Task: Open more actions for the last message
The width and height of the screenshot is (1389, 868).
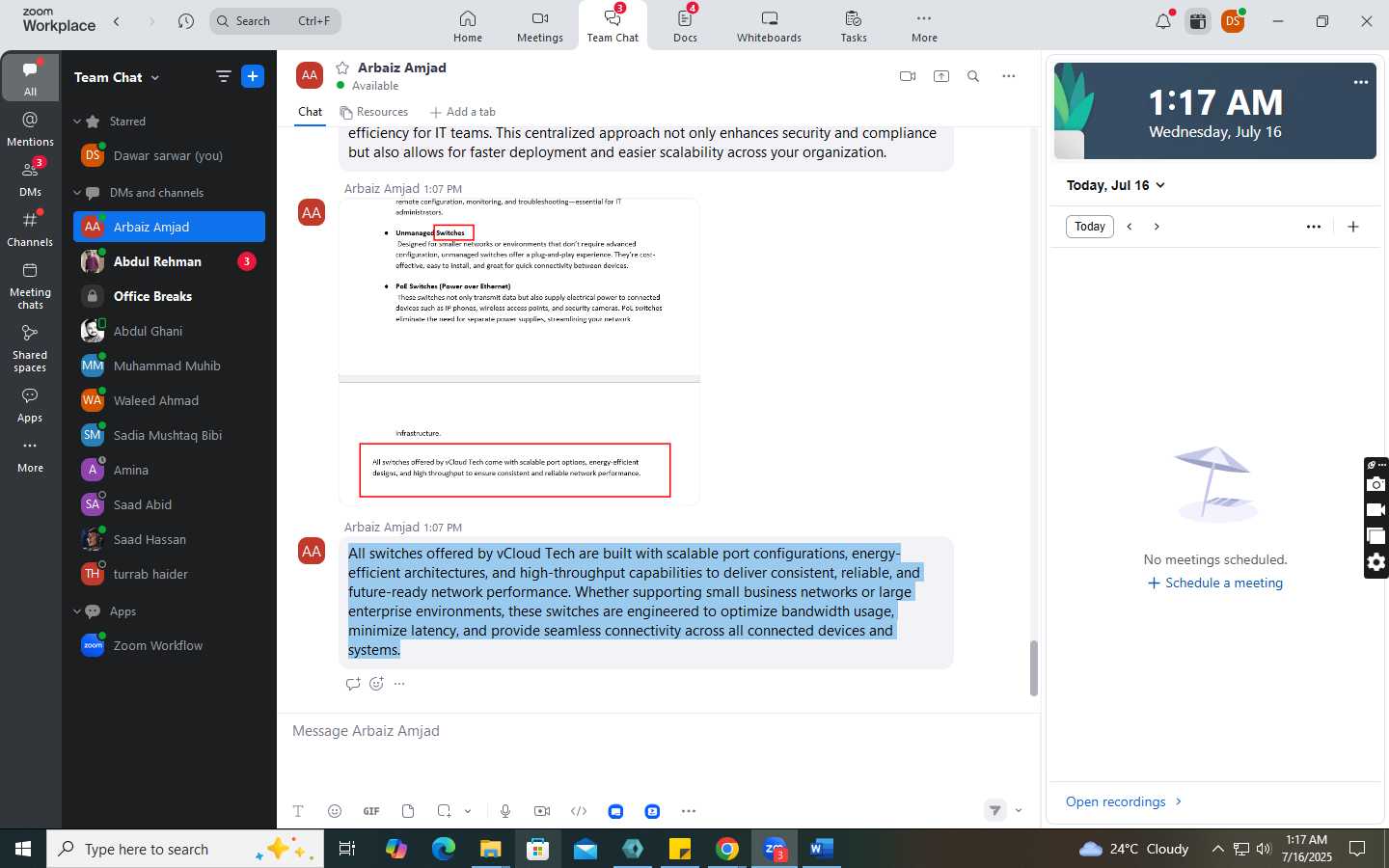Action: 399,684
